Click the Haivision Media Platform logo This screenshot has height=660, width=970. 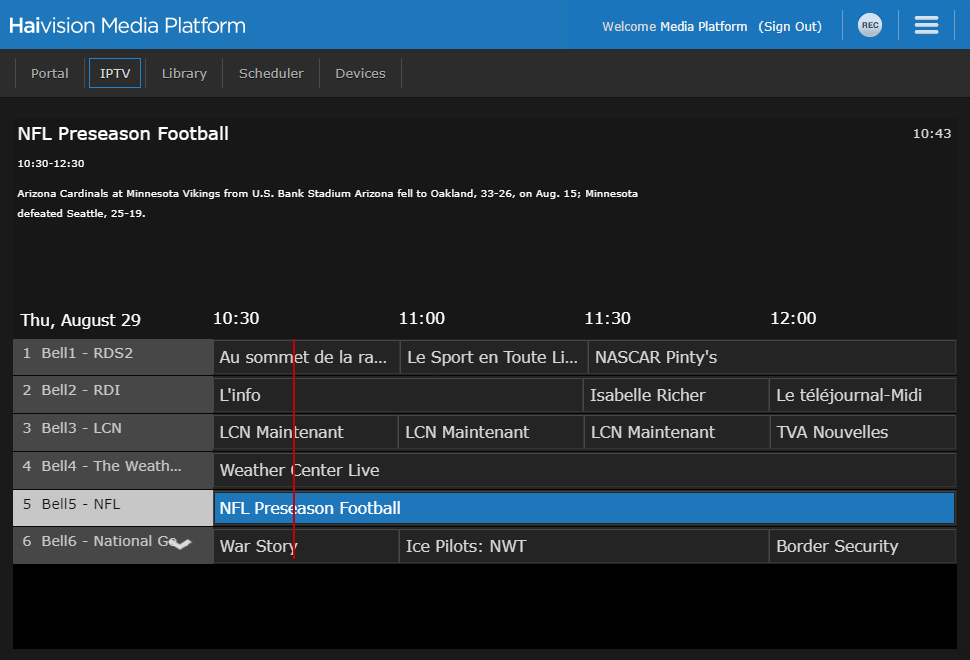(126, 25)
